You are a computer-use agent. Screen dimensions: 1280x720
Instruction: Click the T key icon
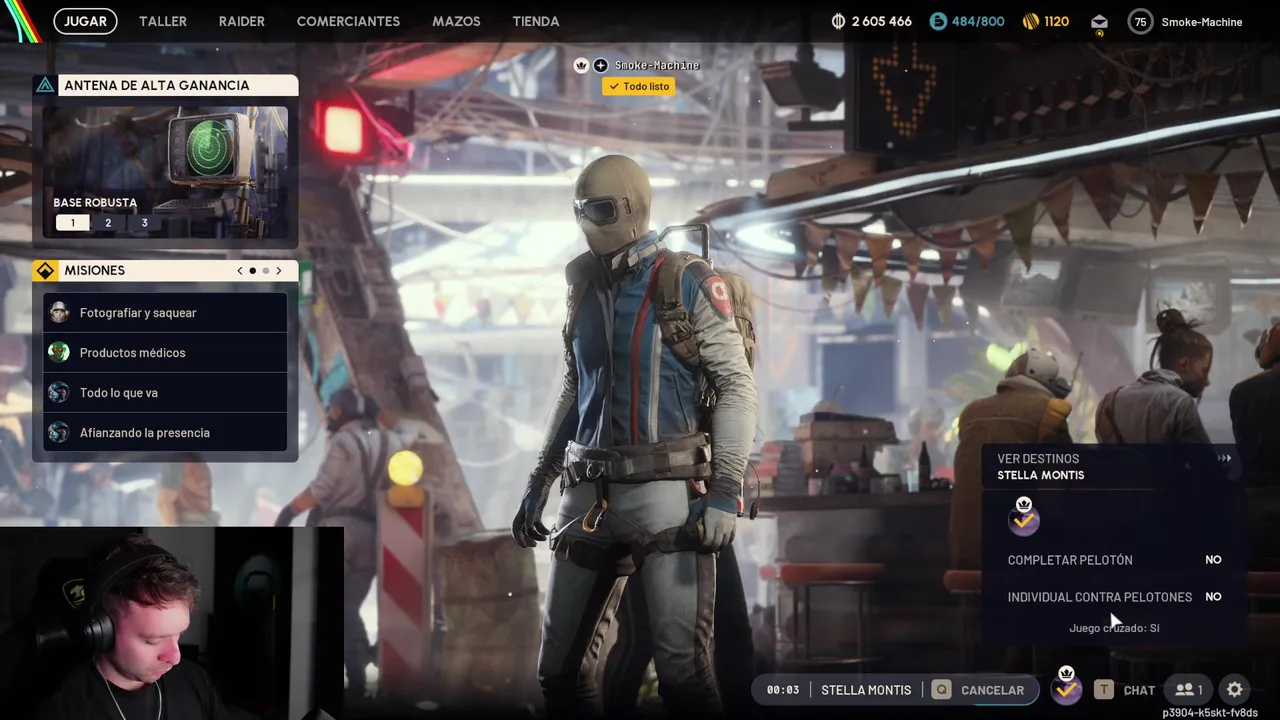1104,689
